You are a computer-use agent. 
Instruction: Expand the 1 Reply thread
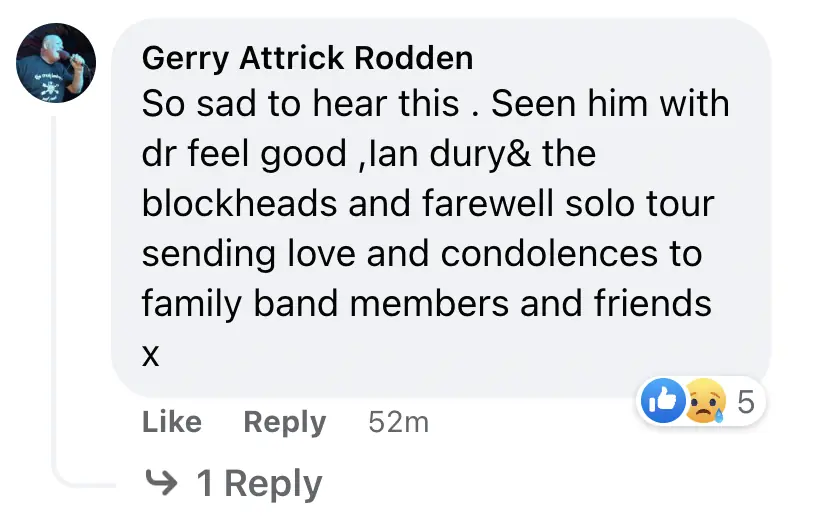coord(259,483)
